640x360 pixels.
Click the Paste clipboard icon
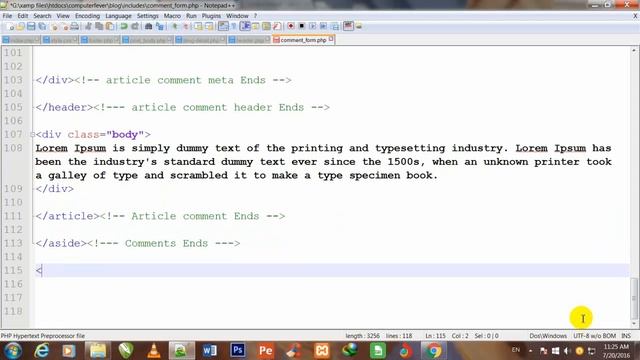[110, 26]
